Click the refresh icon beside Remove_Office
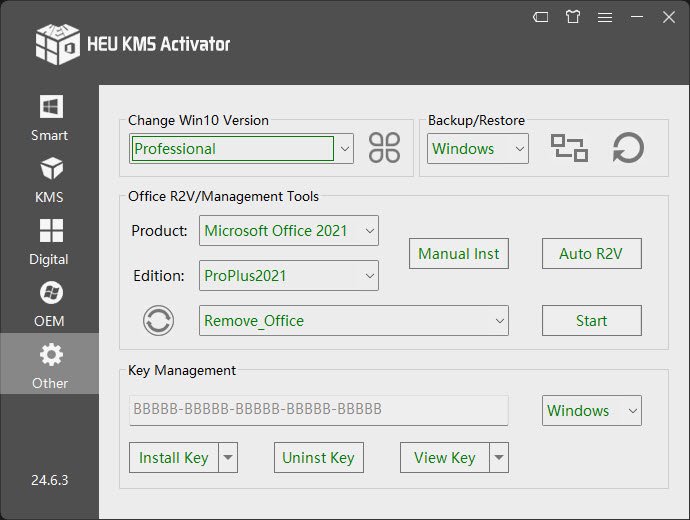 coord(158,320)
